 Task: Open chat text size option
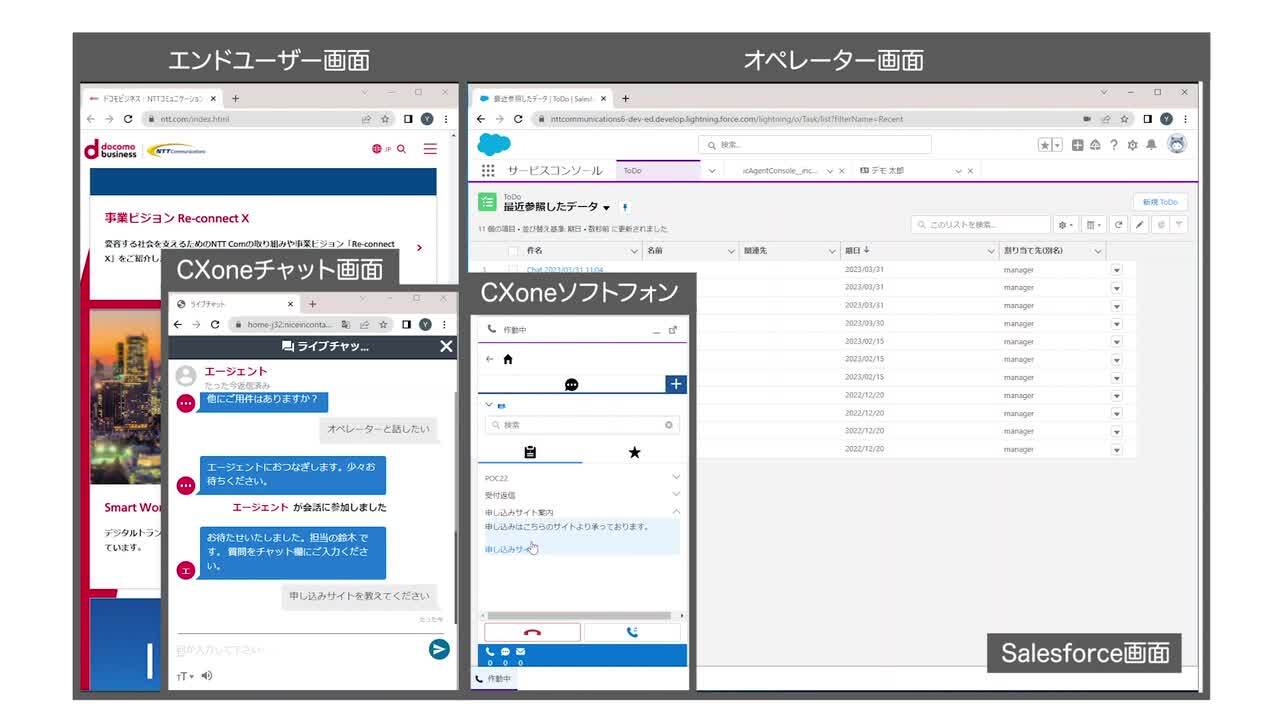185,676
